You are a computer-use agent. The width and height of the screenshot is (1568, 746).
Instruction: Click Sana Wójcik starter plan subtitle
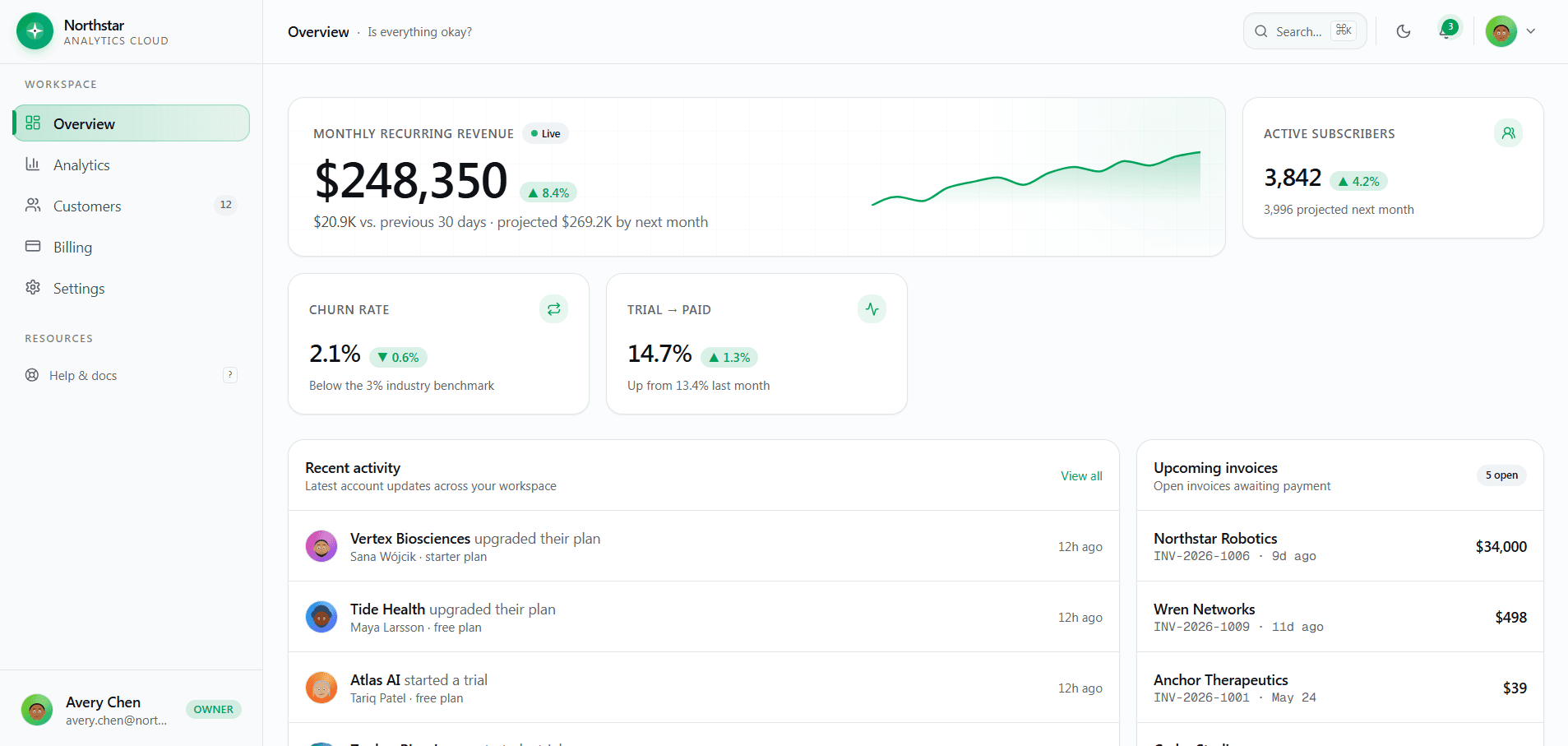(419, 557)
